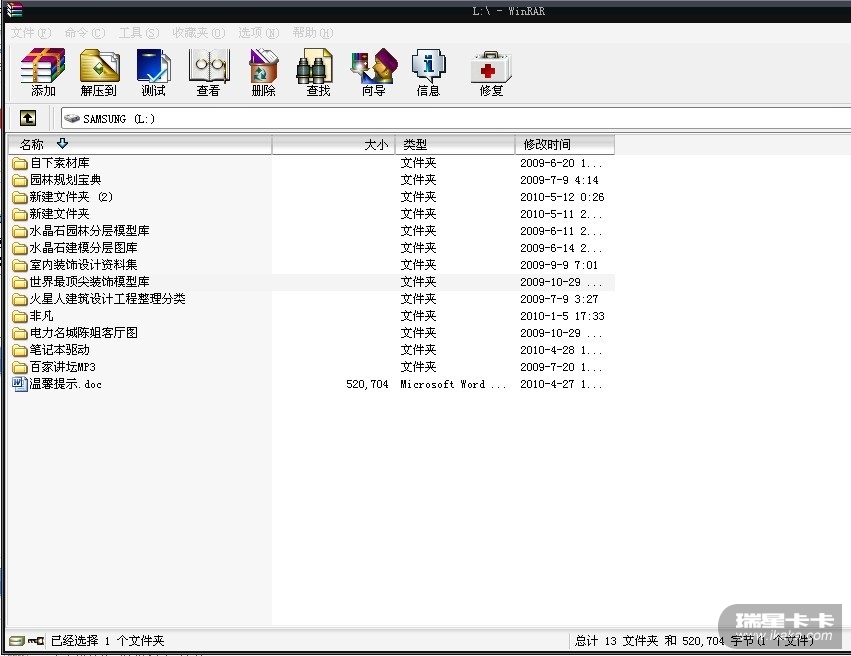Open the 文件 (F) menu
The image size is (851, 656).
tap(31, 33)
